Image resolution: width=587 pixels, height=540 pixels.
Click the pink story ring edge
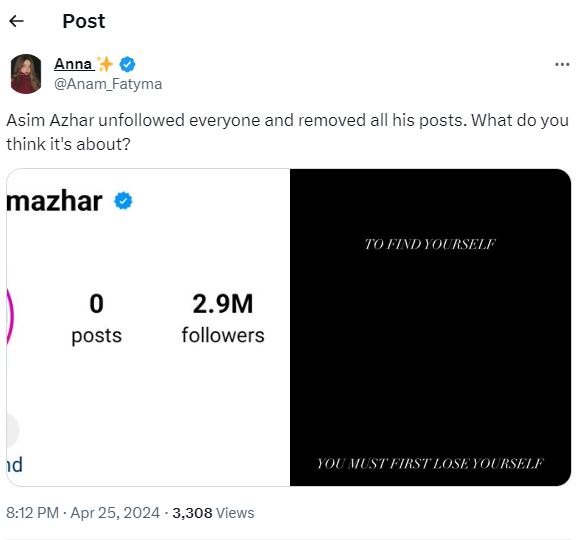point(10,317)
